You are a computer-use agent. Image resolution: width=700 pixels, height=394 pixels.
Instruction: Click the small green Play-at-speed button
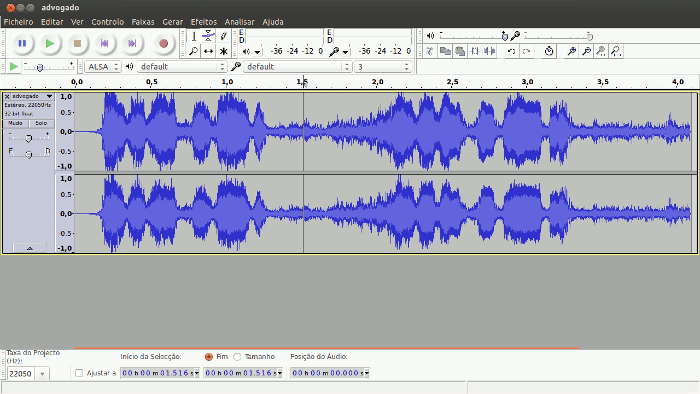pyautogui.click(x=14, y=66)
